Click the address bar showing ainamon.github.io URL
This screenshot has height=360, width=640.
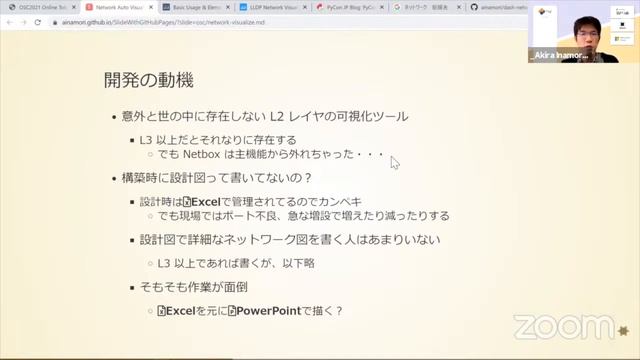(163, 22)
